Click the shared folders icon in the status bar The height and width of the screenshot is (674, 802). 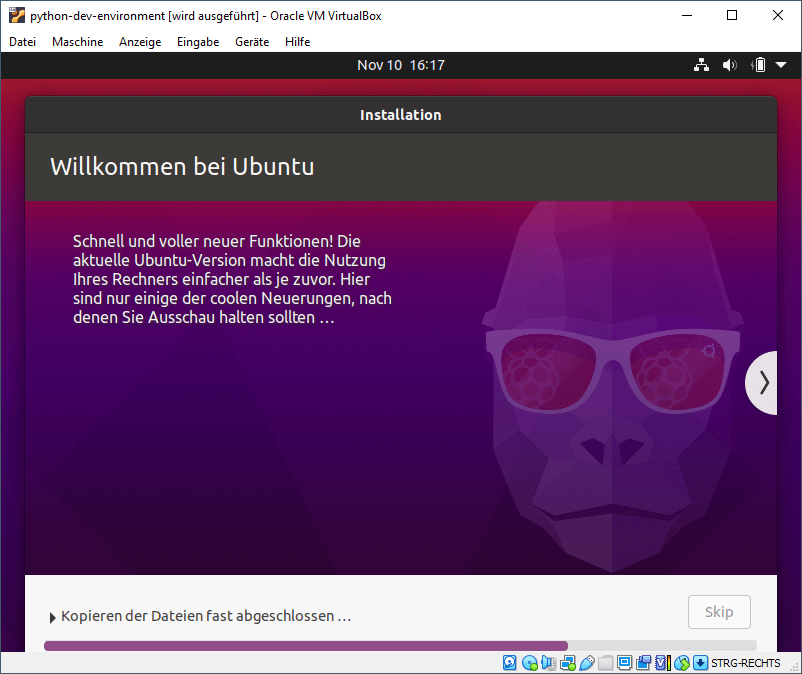(x=607, y=662)
